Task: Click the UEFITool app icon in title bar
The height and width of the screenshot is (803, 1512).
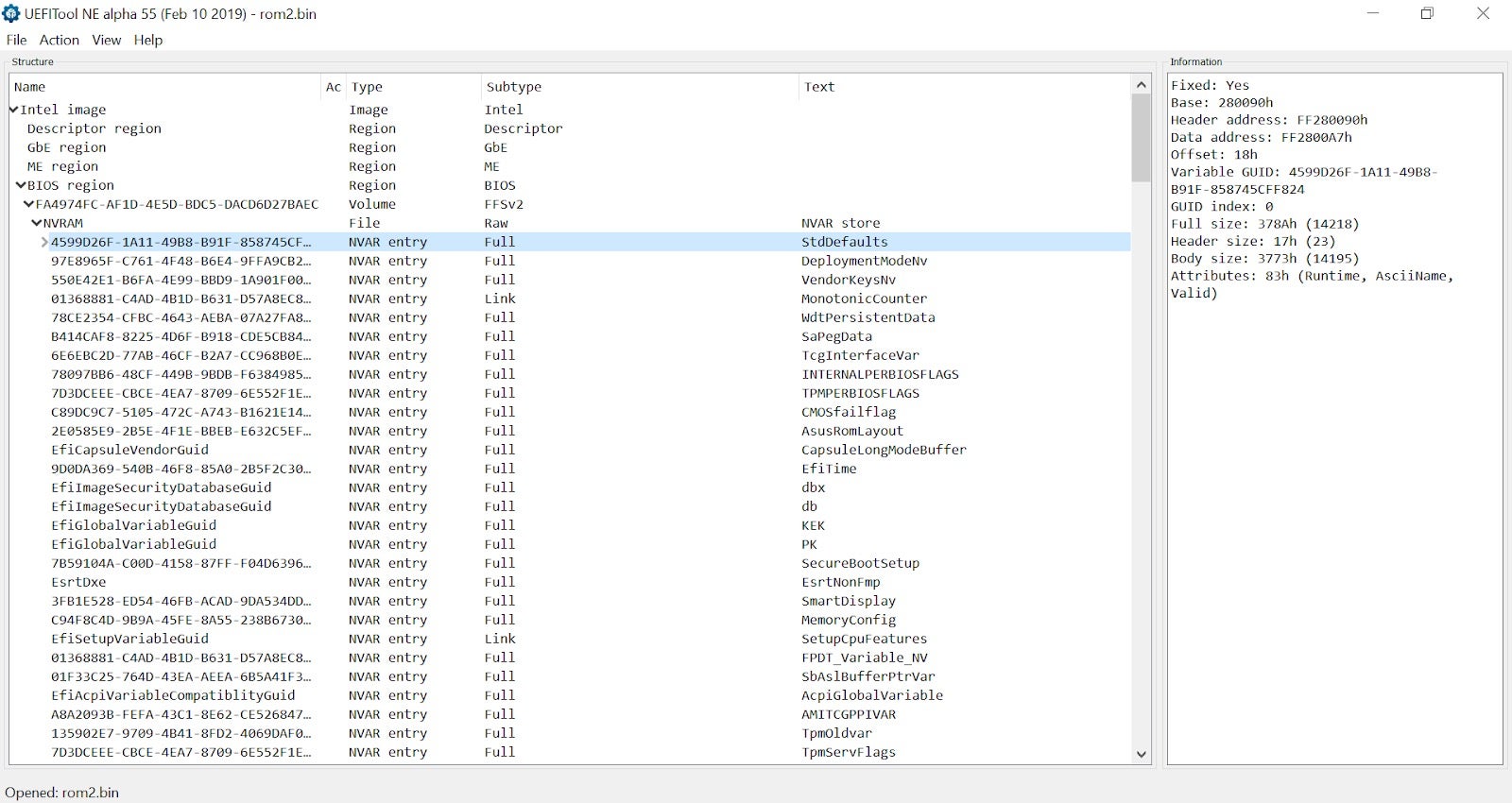Action: click(x=11, y=13)
